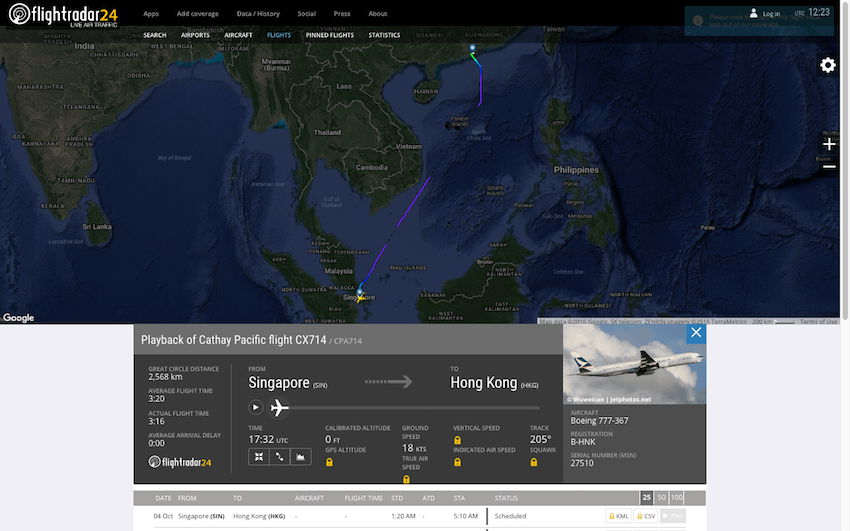Show 100 rows per page
Image resolution: width=850 pixels, height=531 pixels.
coord(677,497)
